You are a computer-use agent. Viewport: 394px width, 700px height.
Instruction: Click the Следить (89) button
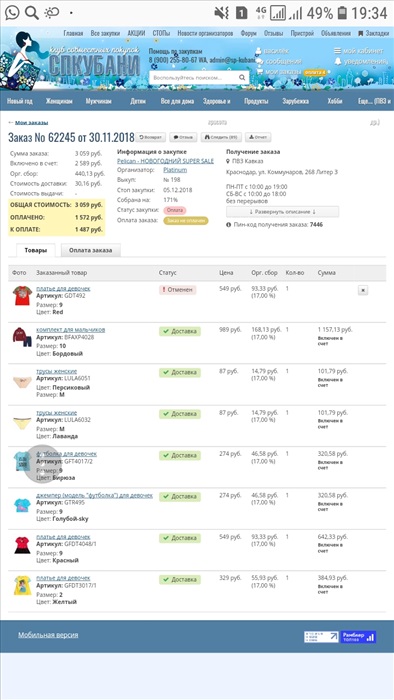click(x=220, y=138)
